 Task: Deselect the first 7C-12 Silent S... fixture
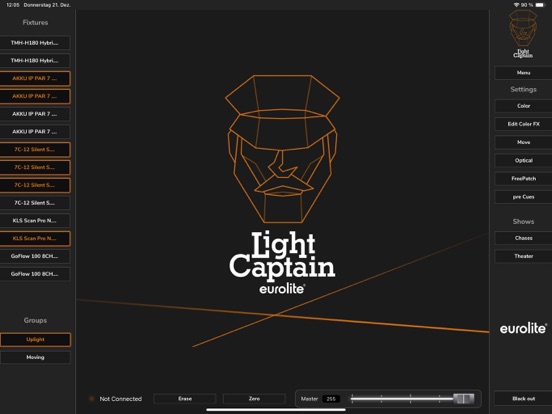(x=35, y=150)
